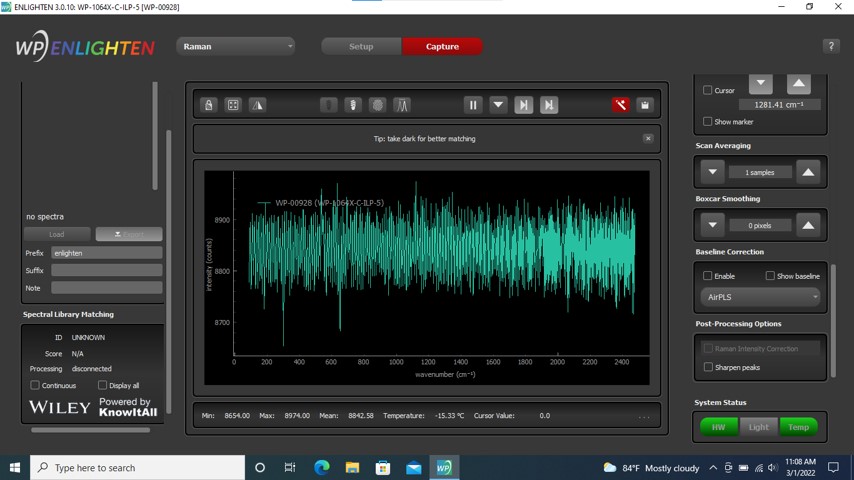Click the mirror/invert axis icon
Image resolution: width=854 pixels, height=480 pixels.
tap(257, 105)
